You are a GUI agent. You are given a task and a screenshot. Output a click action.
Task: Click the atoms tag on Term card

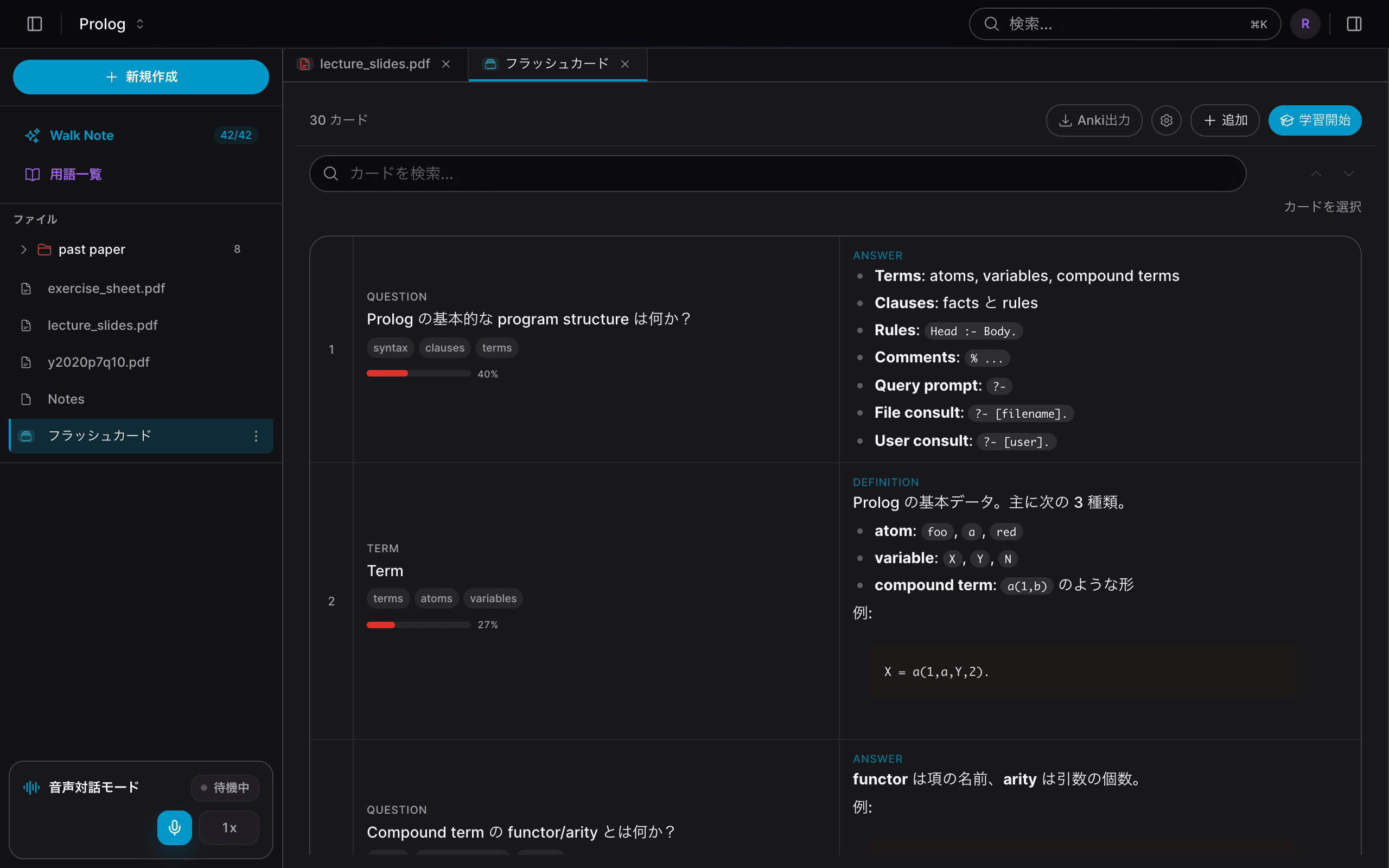[x=436, y=598]
